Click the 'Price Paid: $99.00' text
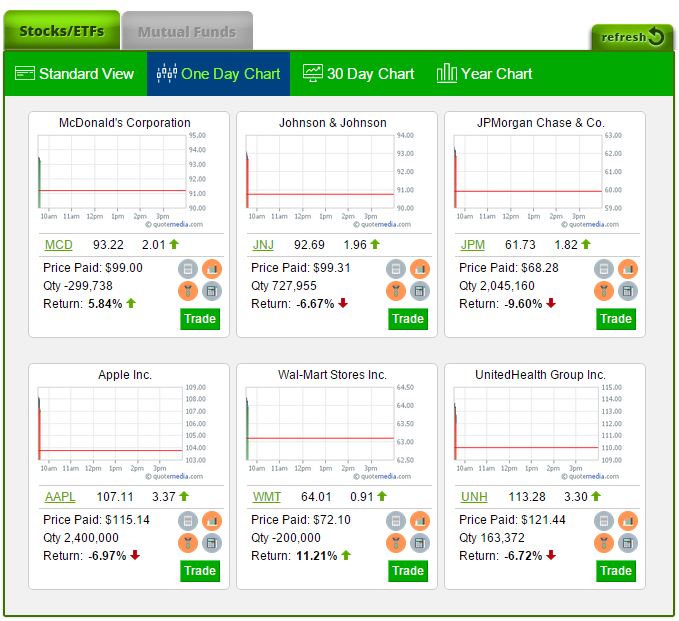 (x=93, y=268)
